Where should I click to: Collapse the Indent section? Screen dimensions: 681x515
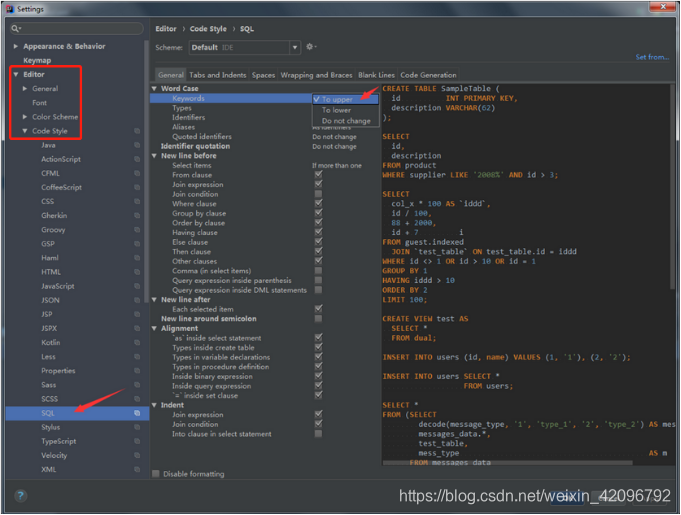154,405
